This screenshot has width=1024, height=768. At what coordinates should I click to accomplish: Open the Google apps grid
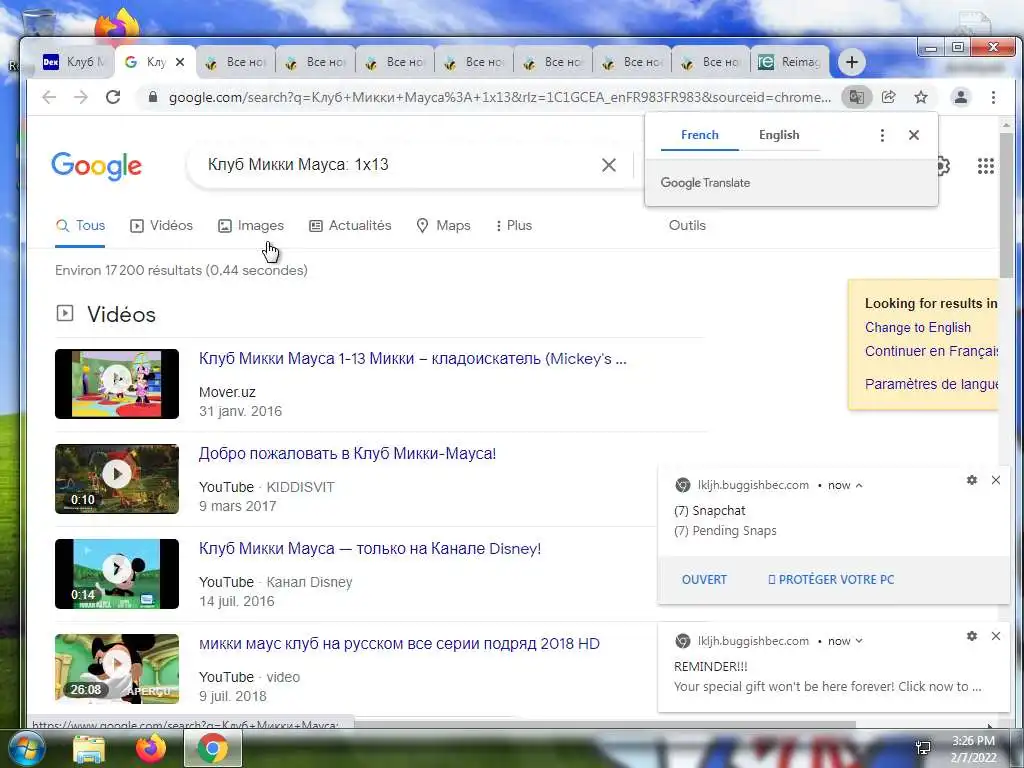(985, 166)
